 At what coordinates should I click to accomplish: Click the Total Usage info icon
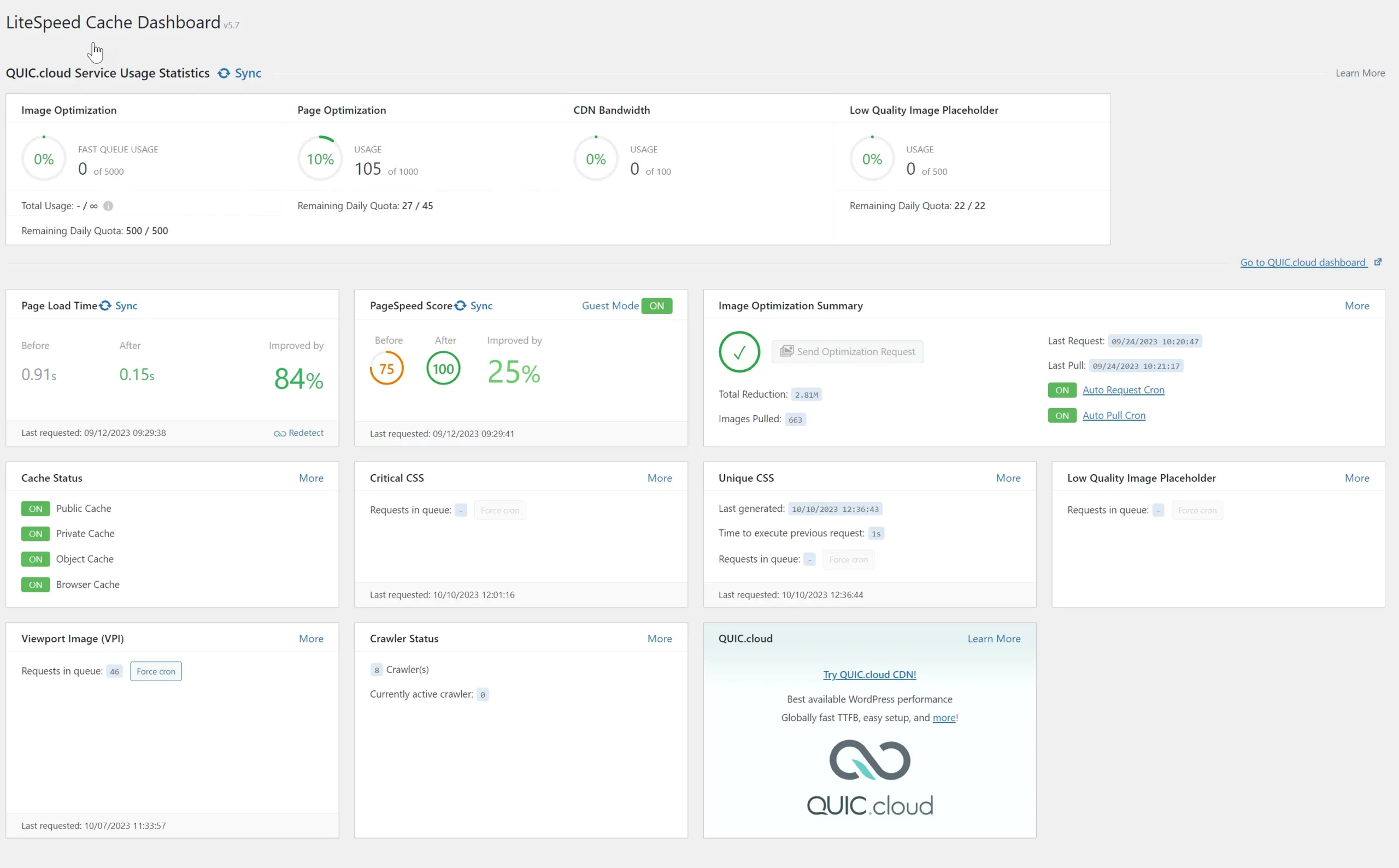[108, 206]
